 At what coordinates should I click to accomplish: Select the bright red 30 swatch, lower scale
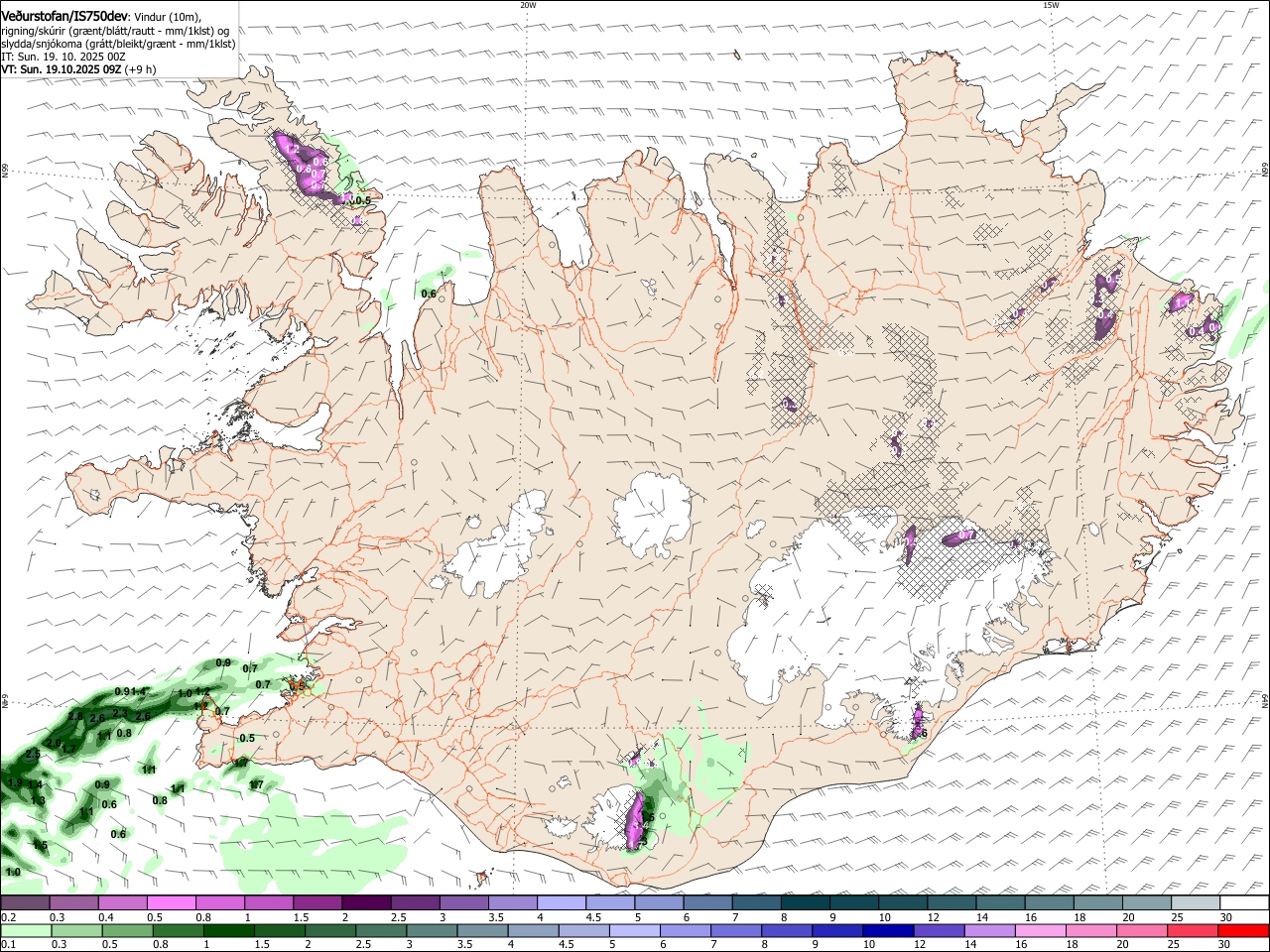pyautogui.click(x=1243, y=931)
